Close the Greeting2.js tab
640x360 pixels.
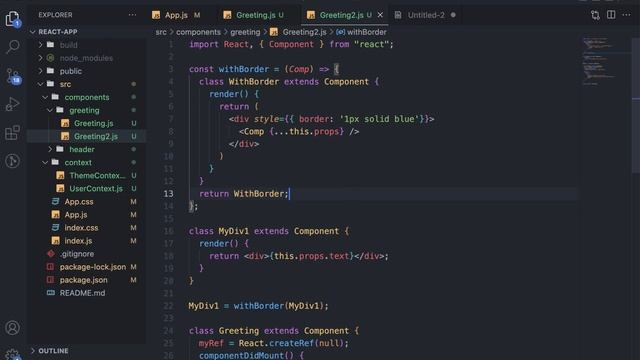pos(380,15)
